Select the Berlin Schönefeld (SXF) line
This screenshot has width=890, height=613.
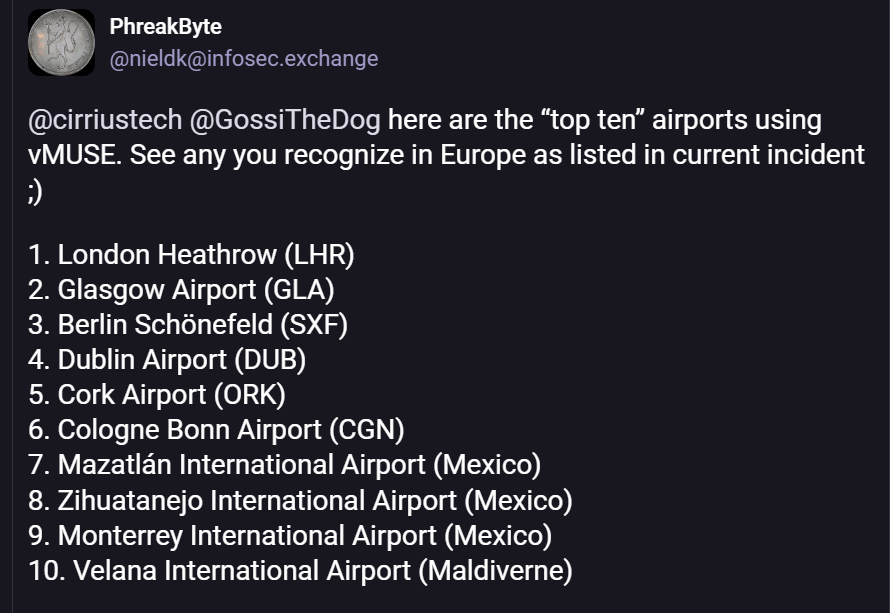coord(188,325)
